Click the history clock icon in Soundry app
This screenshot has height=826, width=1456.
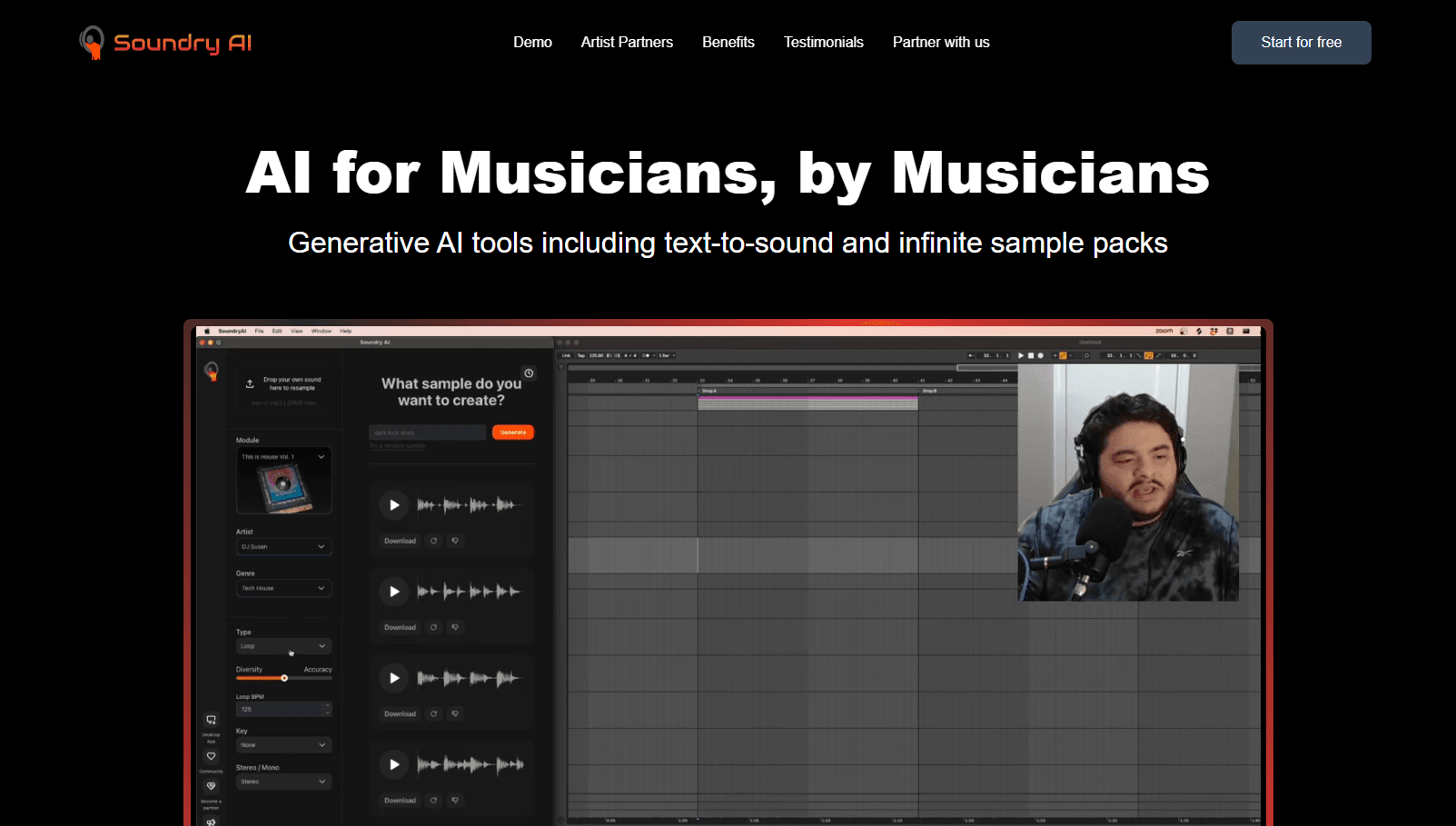coord(529,373)
